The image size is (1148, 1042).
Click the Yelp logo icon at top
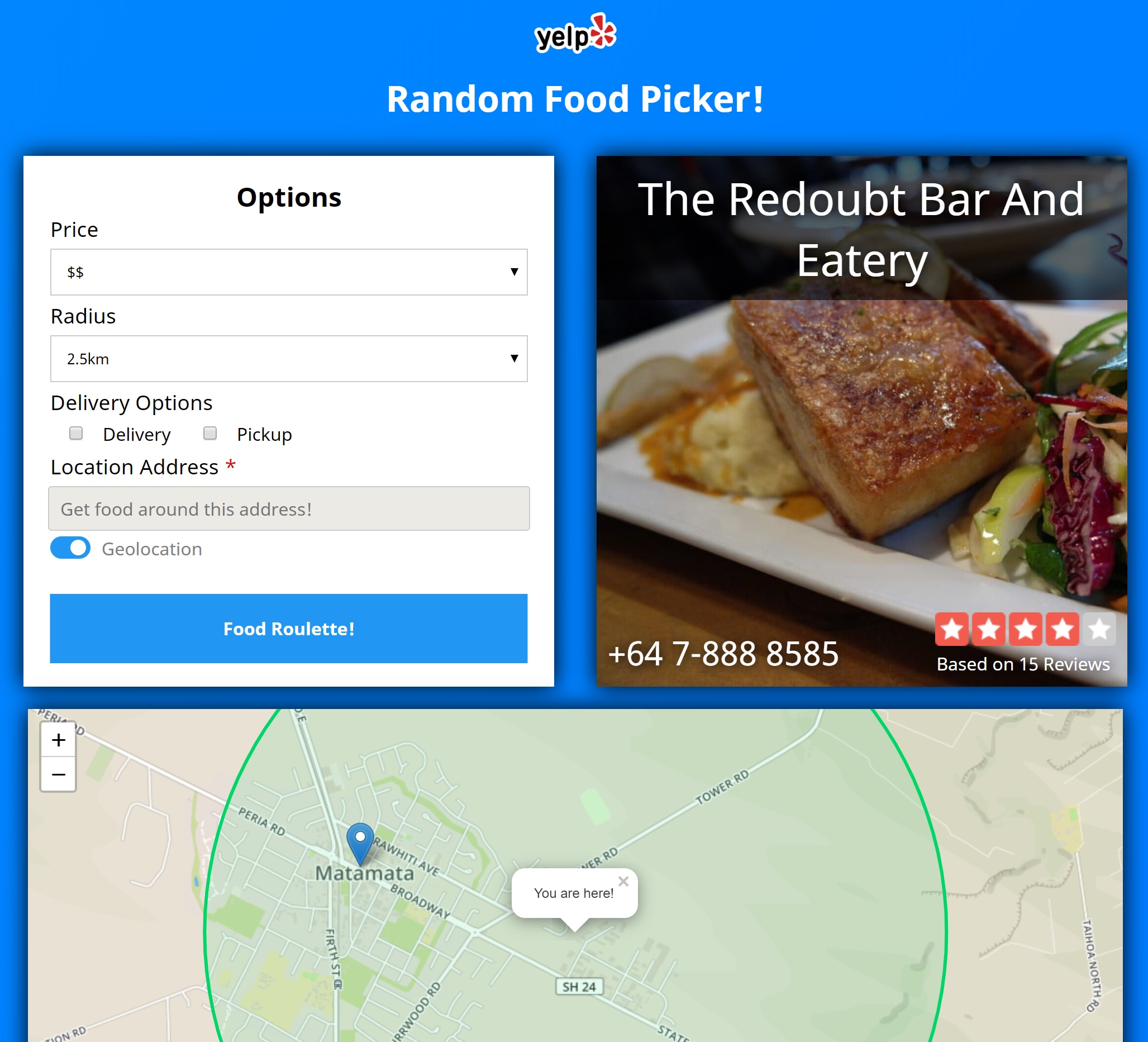[x=574, y=30]
